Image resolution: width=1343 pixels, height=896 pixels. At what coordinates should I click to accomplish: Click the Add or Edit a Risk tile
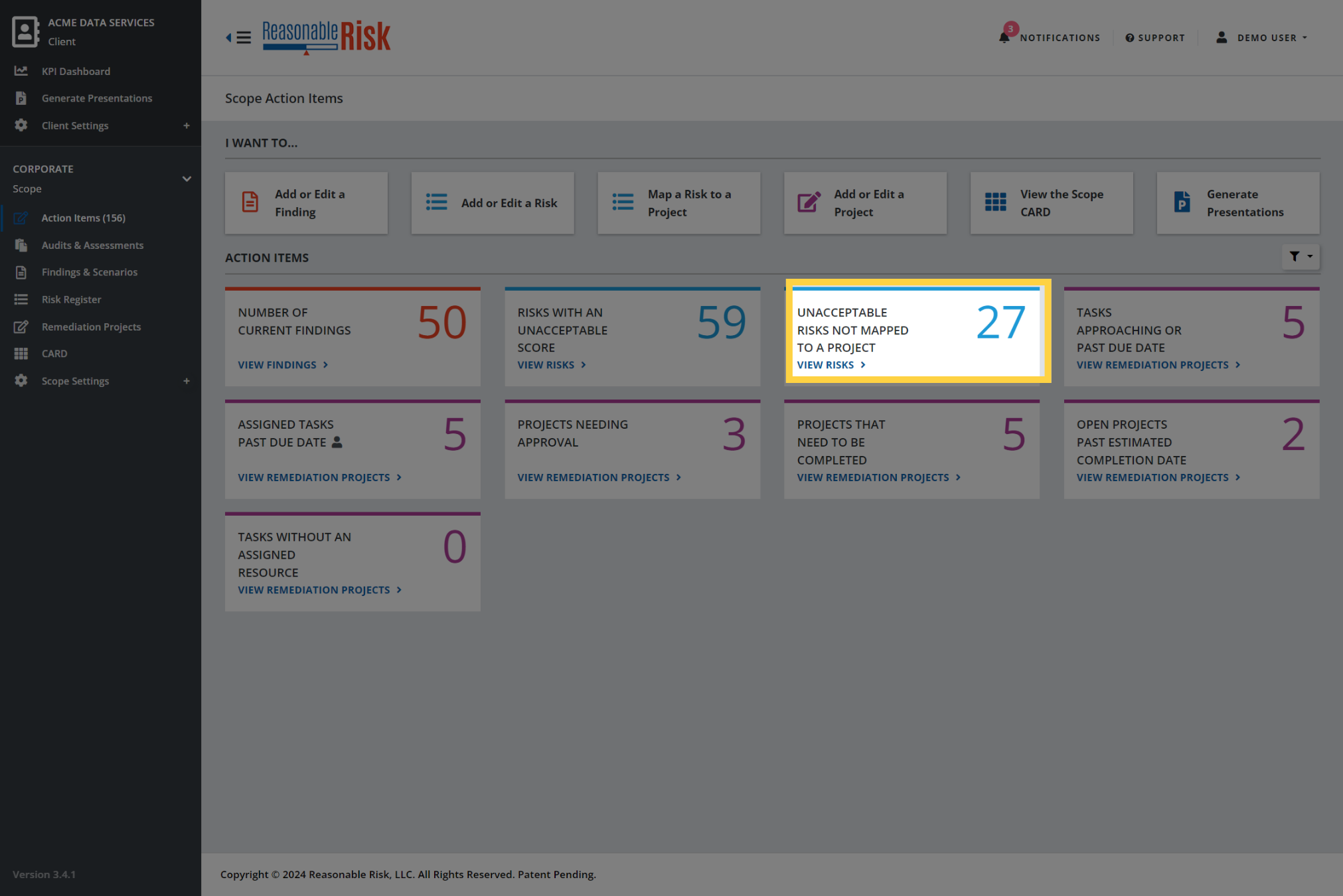click(x=493, y=203)
